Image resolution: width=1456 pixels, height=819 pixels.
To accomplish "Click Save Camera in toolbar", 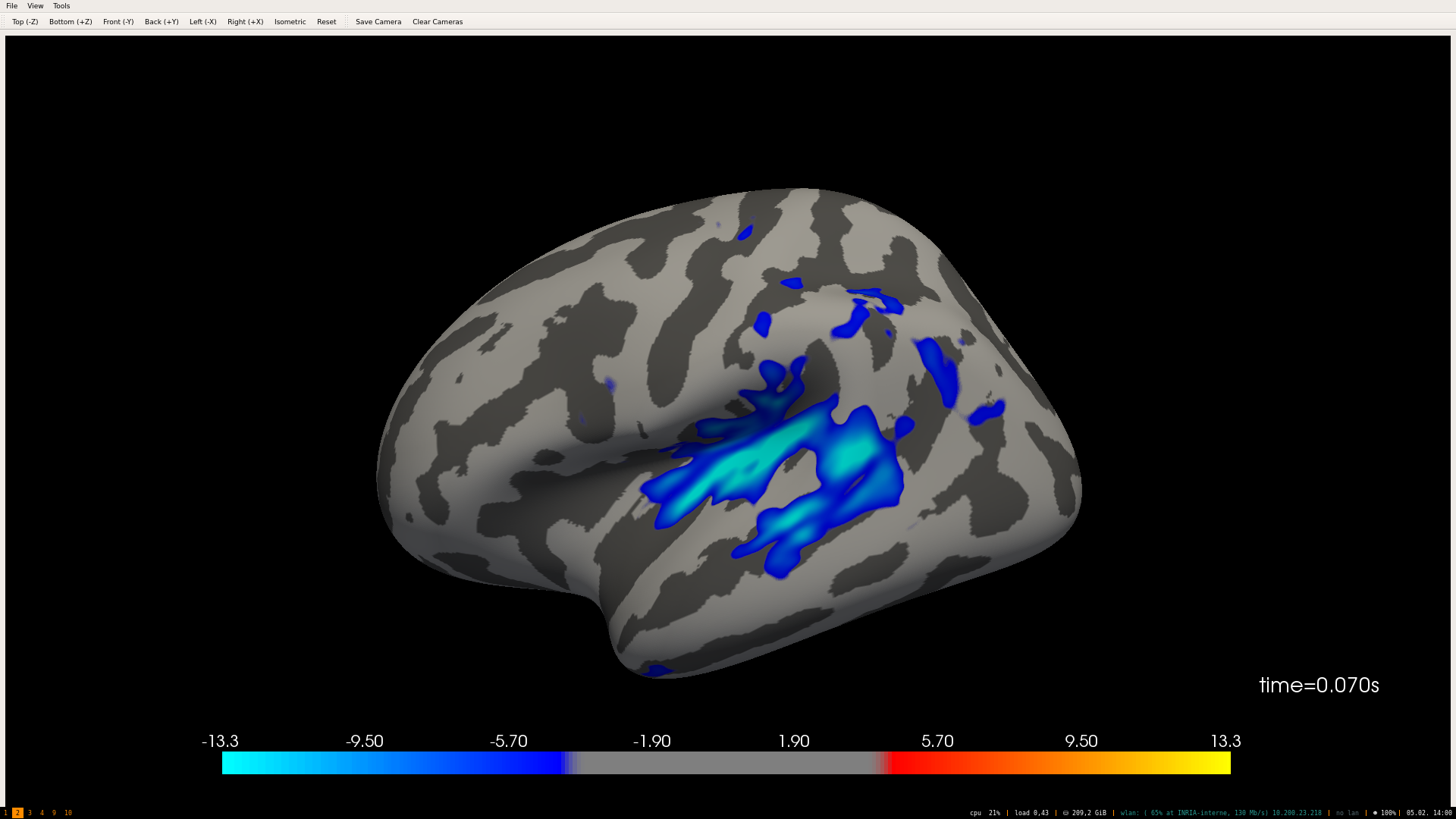I will click(x=378, y=22).
